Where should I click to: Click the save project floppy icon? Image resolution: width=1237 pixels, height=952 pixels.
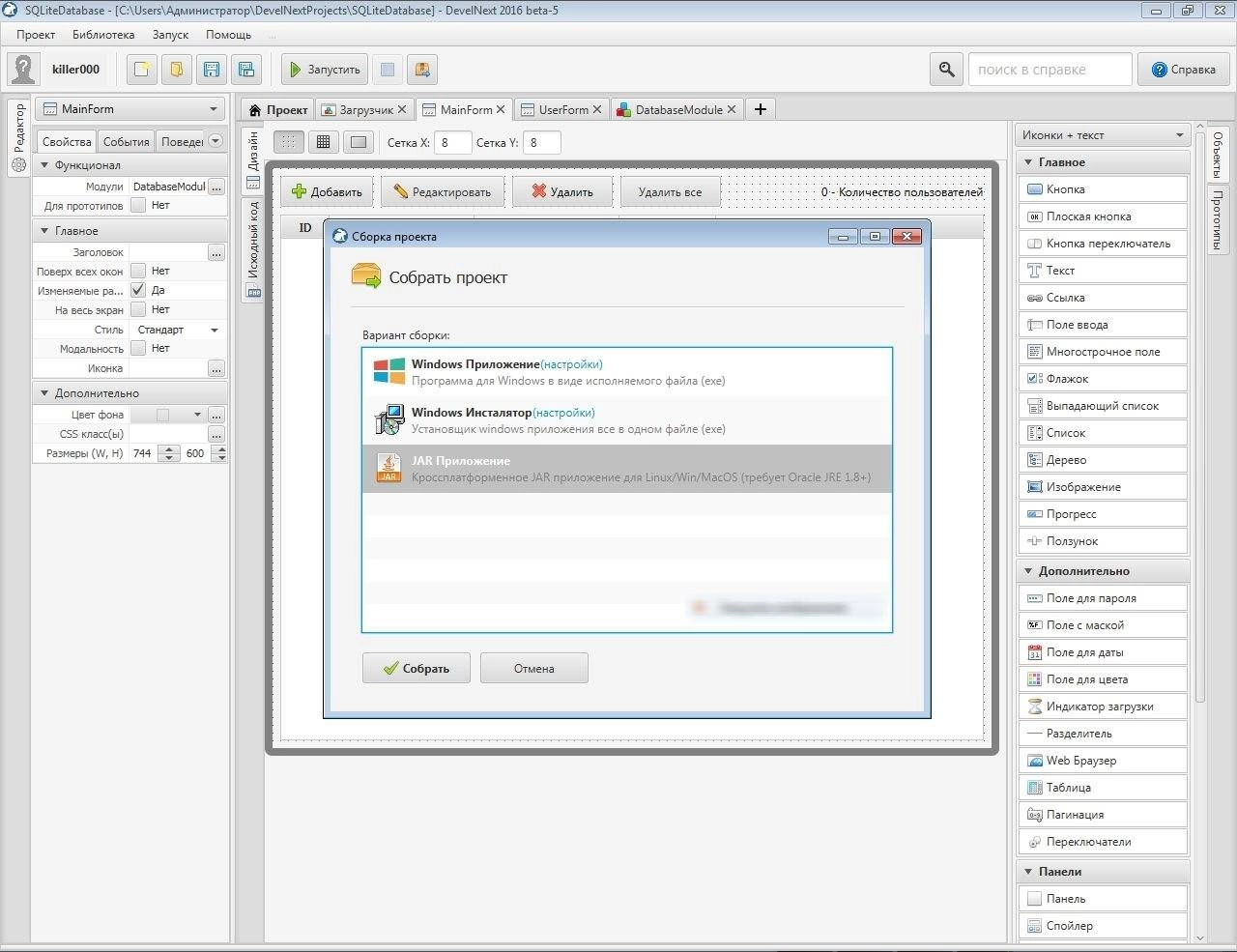212,70
